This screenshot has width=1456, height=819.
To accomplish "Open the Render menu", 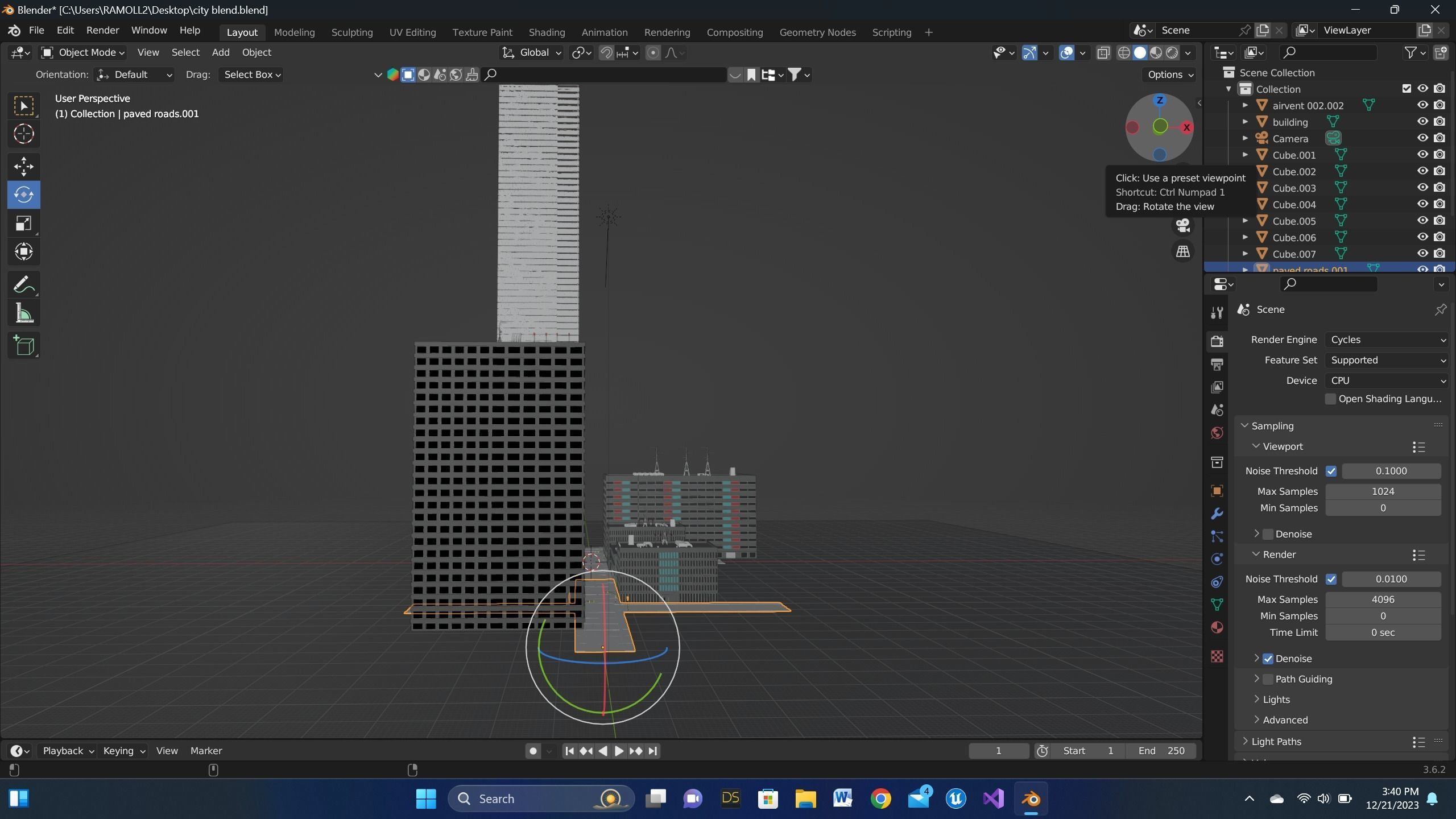I will (102, 30).
